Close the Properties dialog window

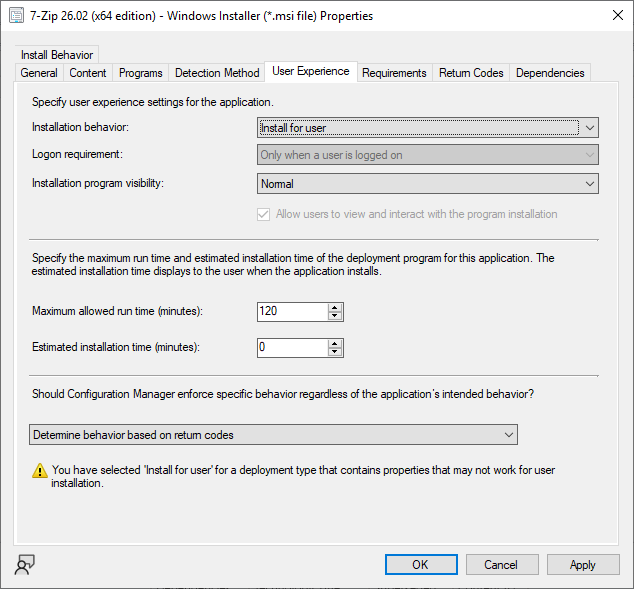[617, 15]
